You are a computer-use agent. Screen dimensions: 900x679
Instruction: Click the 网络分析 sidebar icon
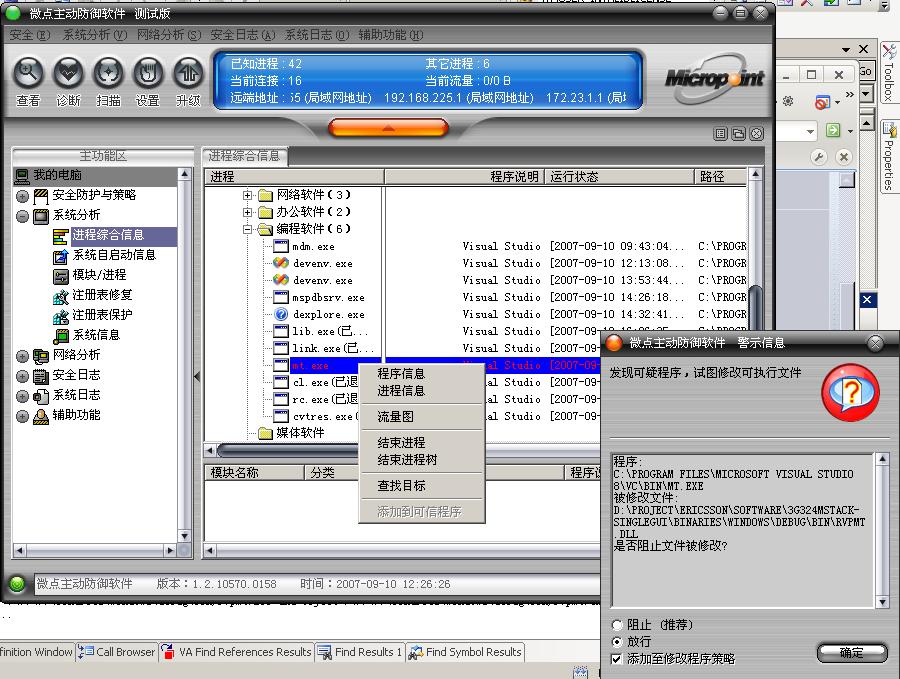pyautogui.click(x=41, y=356)
